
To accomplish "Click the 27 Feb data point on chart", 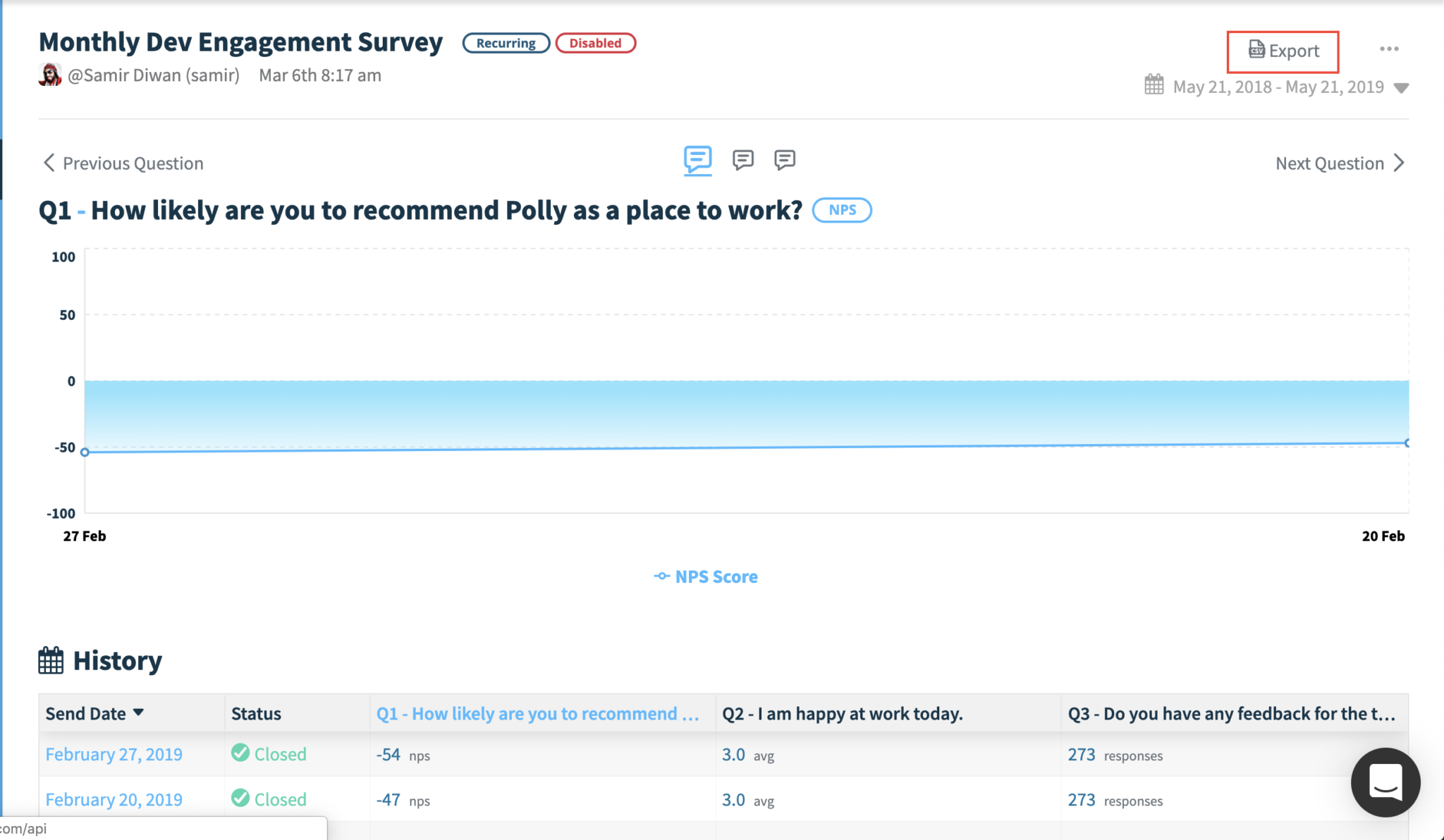I will click(x=85, y=452).
